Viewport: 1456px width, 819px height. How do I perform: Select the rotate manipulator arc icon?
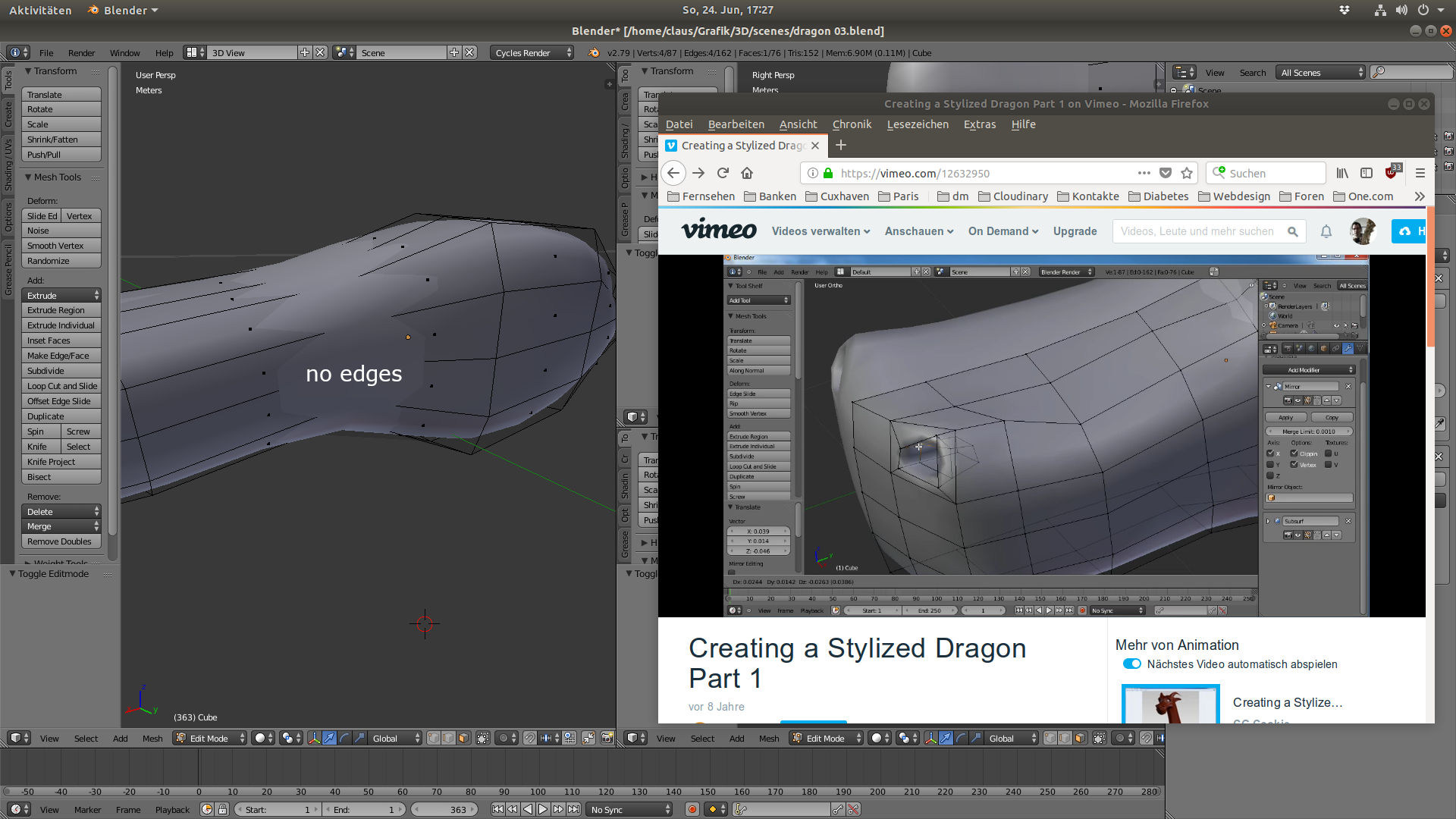coord(344,738)
